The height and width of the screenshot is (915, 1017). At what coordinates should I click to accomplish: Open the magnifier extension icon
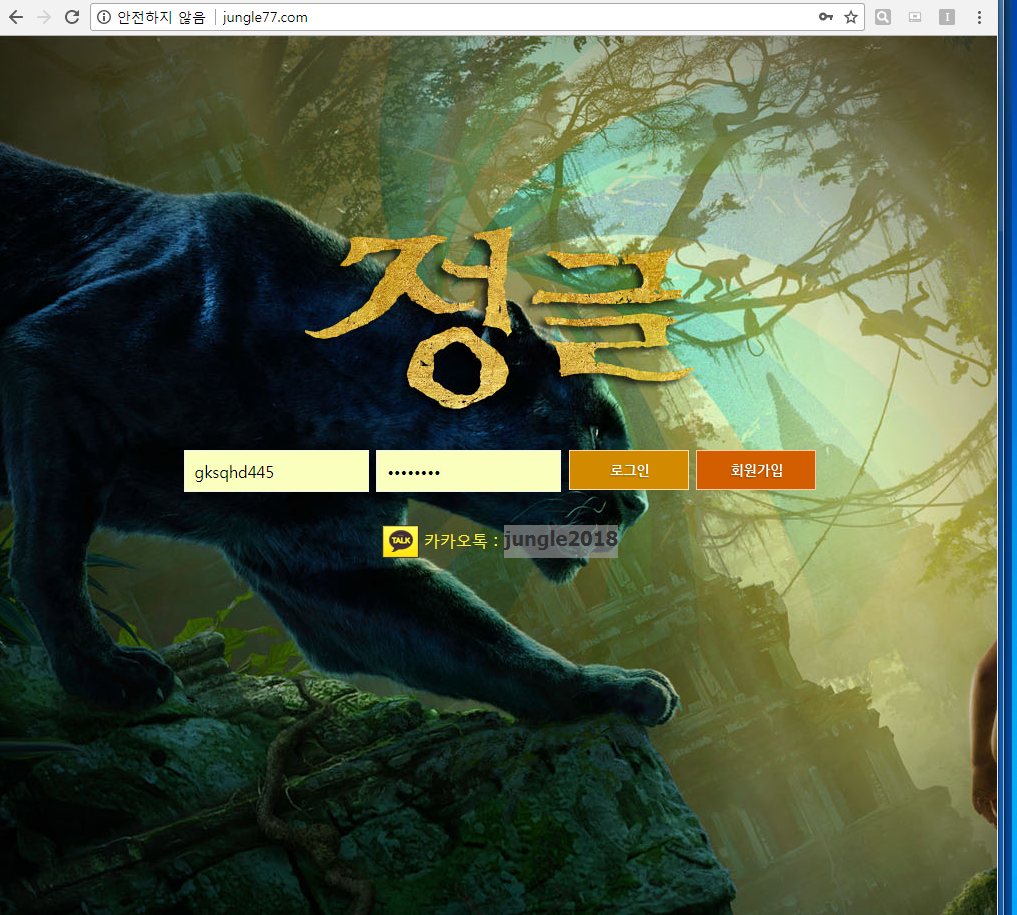pos(883,18)
